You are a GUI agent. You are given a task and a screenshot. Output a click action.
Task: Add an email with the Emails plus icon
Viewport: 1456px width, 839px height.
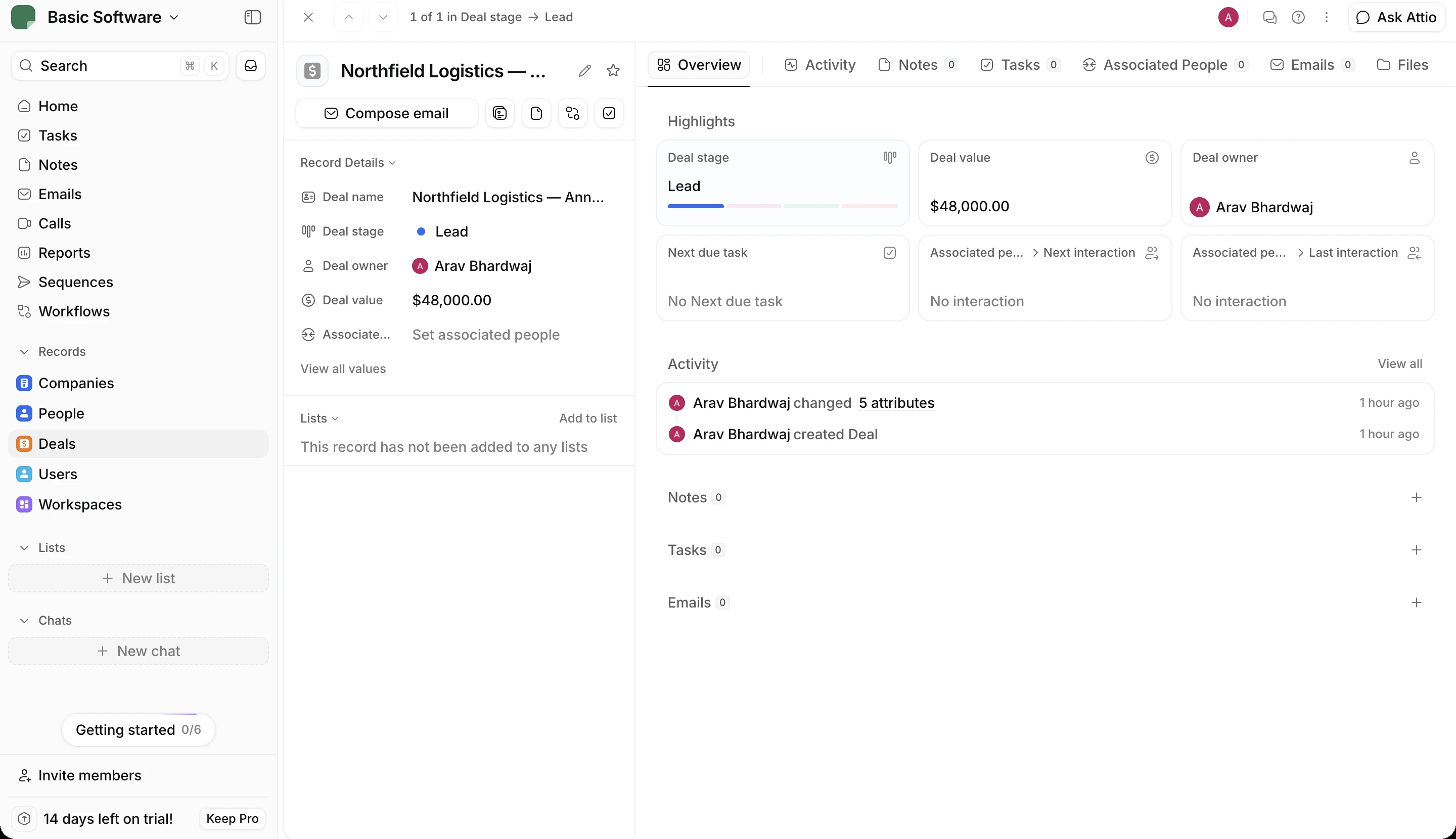[x=1416, y=603]
